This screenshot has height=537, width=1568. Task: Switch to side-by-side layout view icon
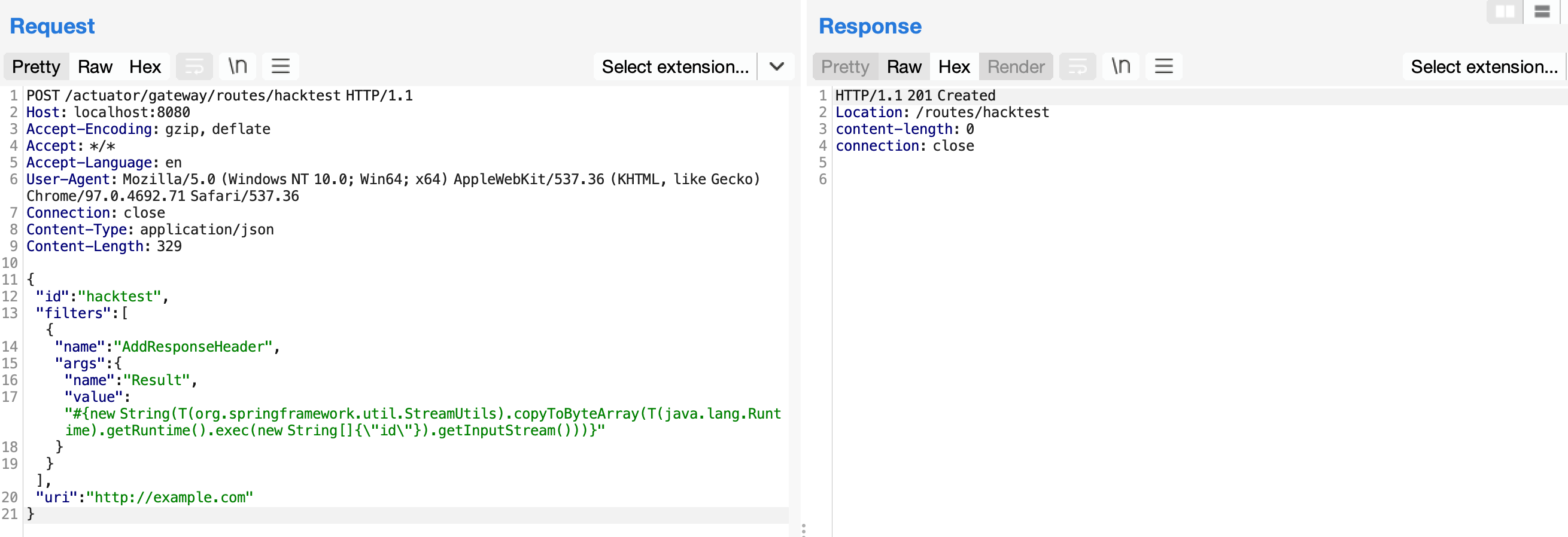coord(1505,11)
